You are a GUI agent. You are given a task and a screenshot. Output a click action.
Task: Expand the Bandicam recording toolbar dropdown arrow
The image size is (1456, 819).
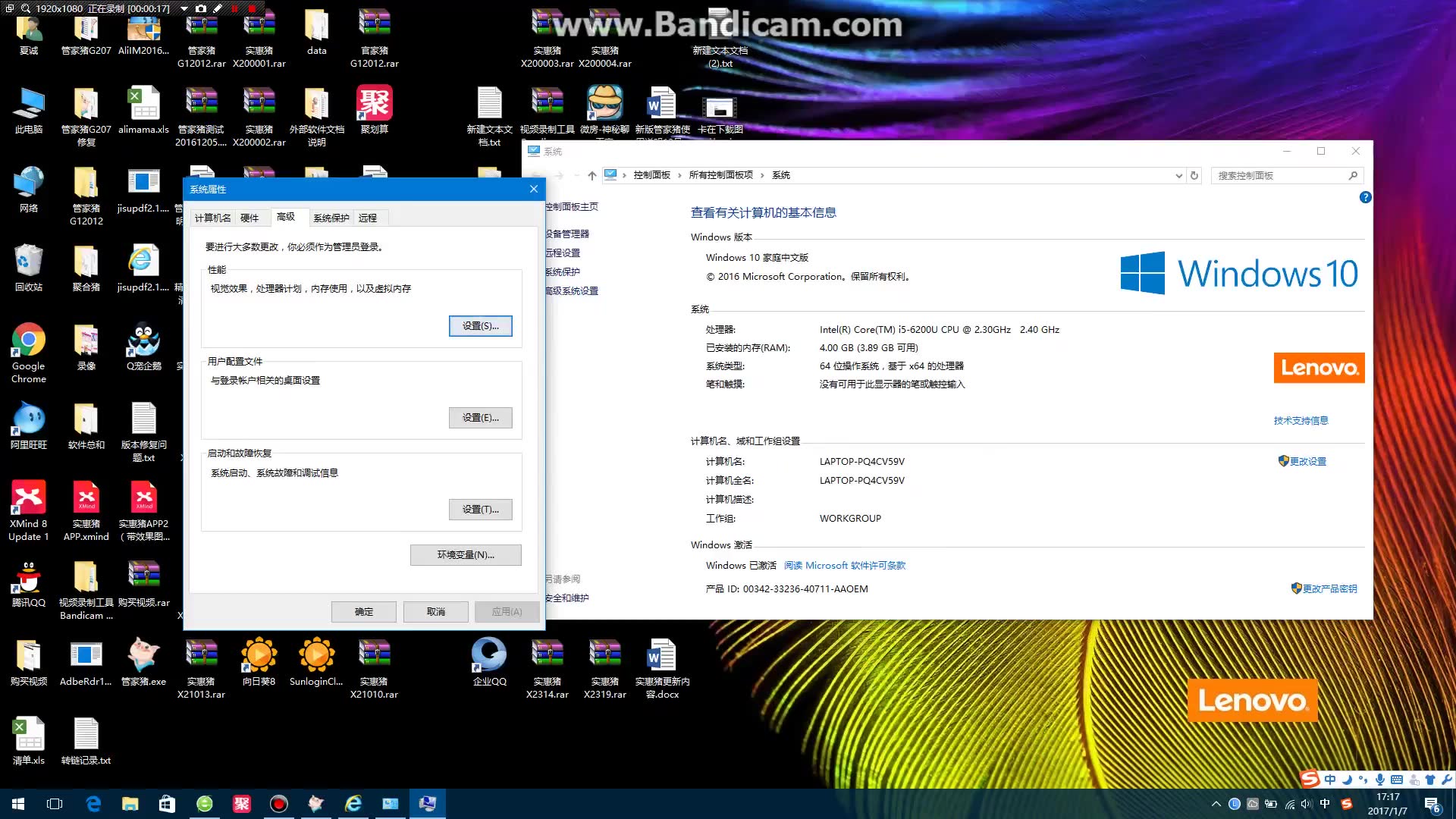coord(184,8)
